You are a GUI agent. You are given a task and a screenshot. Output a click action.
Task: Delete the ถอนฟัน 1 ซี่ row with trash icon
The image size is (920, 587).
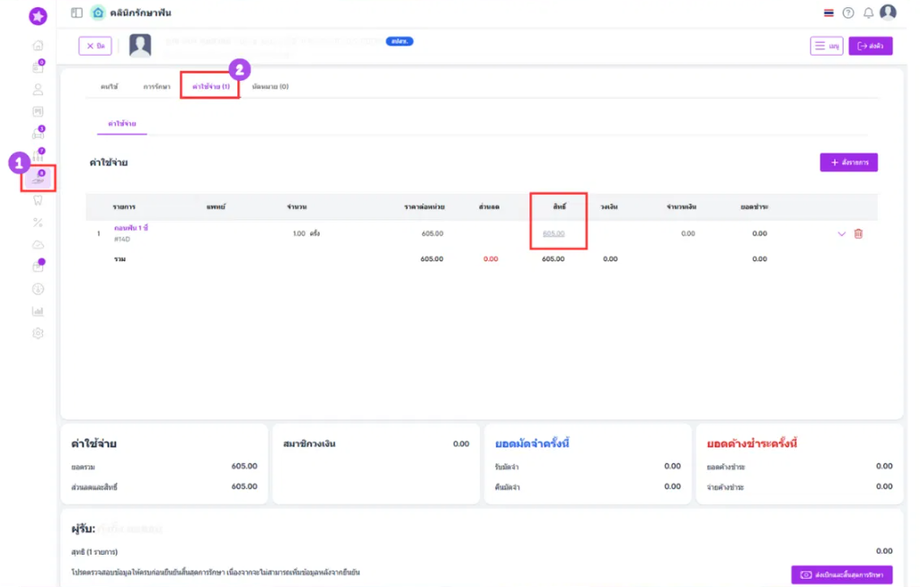(x=858, y=234)
